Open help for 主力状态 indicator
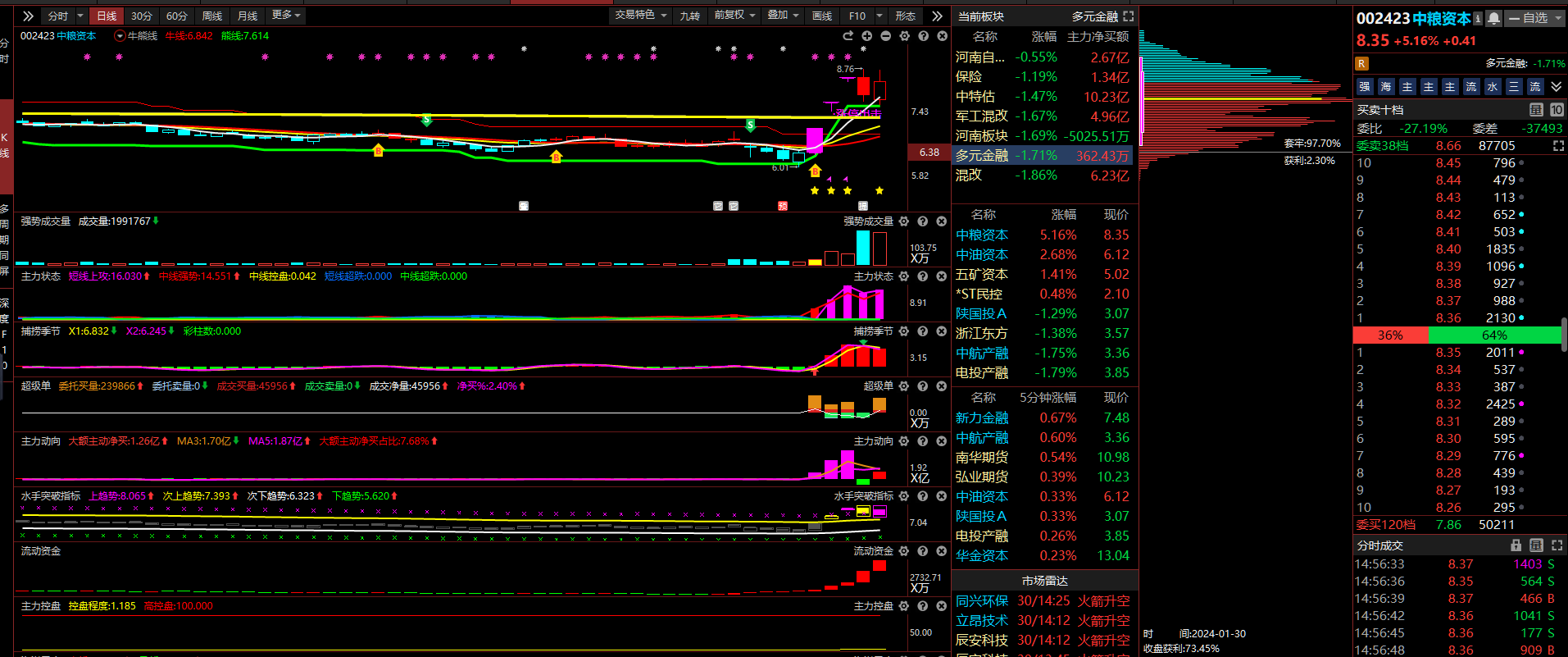This screenshot has height=657, width=1568. (x=922, y=276)
